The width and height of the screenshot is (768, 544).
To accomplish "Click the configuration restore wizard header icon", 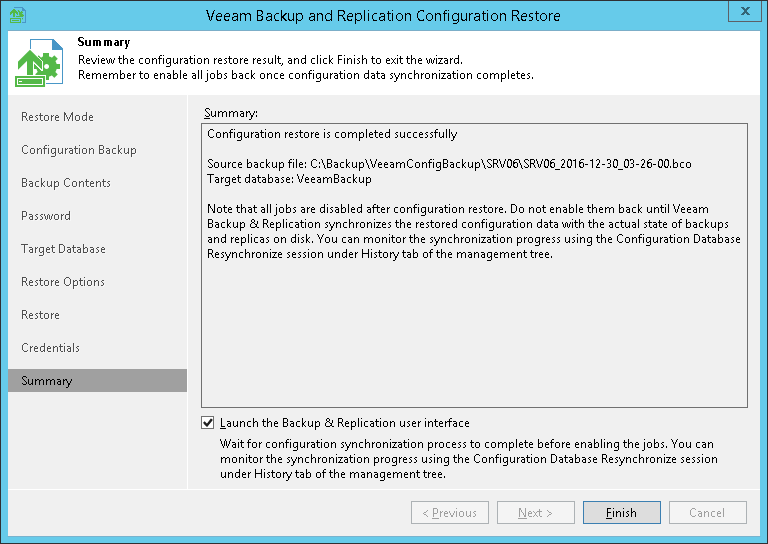I will tap(39, 63).
